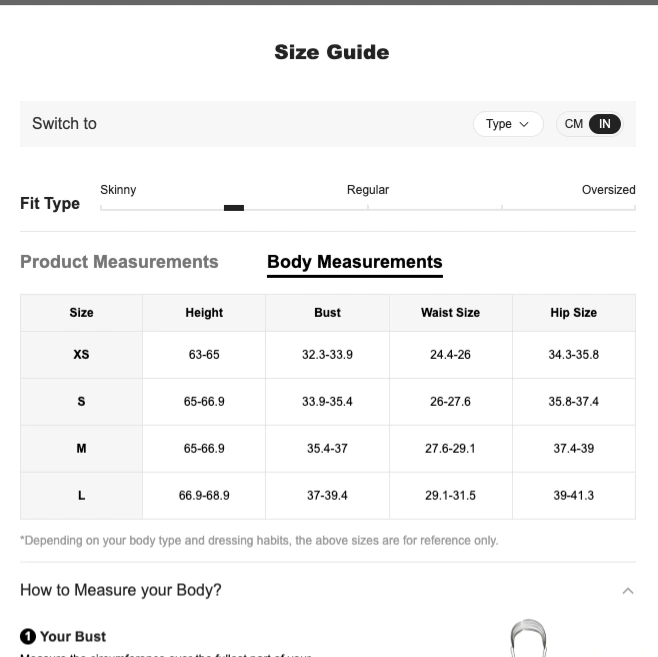Switch units to CM
This screenshot has height=657, width=658.
[573, 124]
